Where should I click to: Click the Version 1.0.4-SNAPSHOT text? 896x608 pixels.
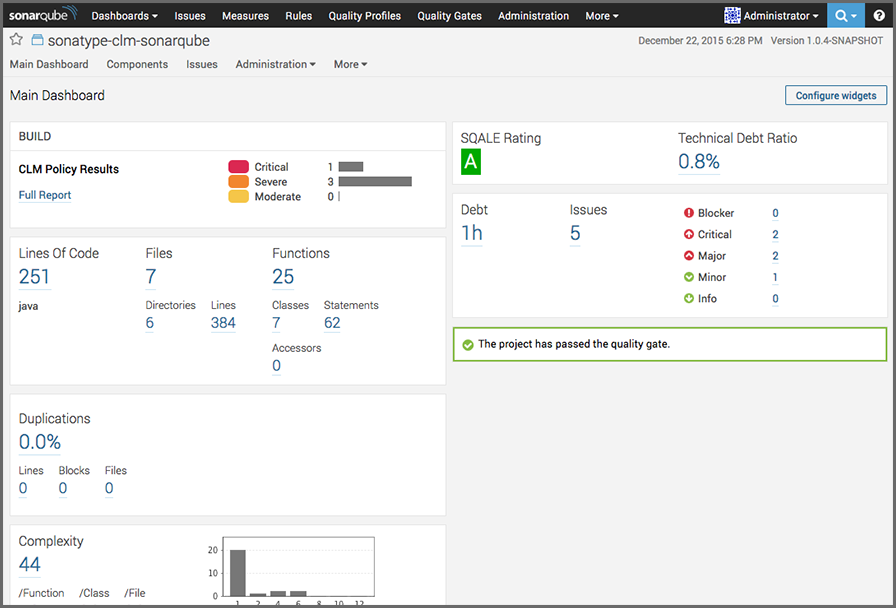[827, 41]
